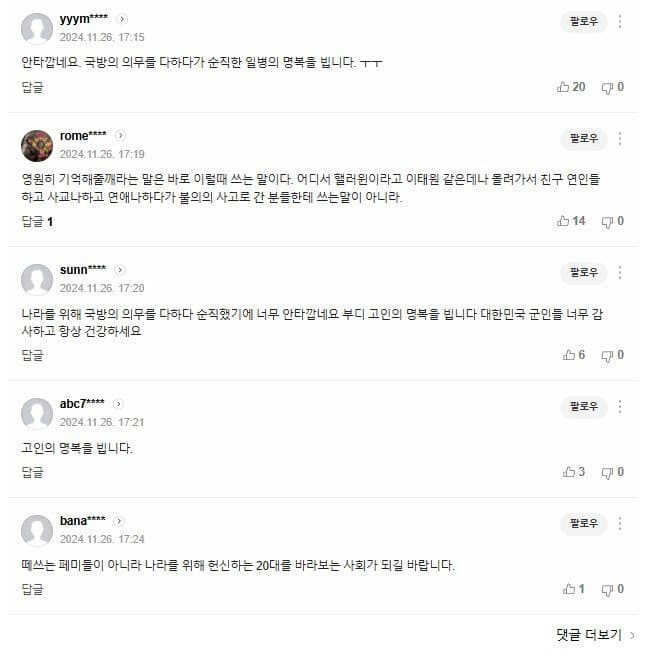Toggle 팔로우 for user sunn****
651x664 pixels.
point(583,272)
